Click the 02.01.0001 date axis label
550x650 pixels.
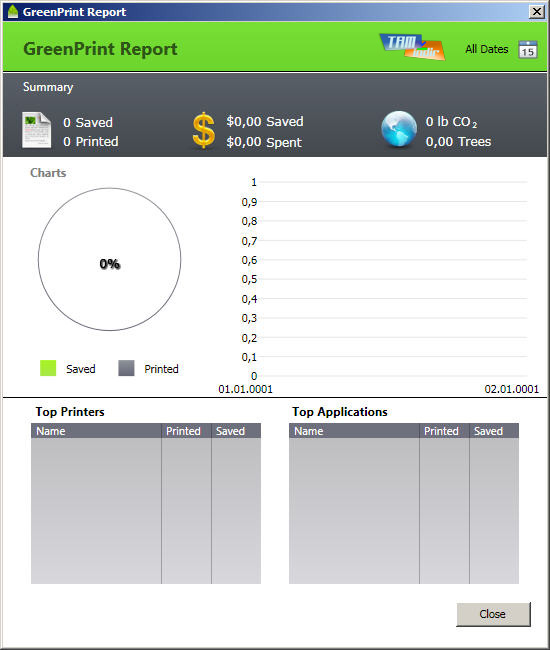pos(512,389)
